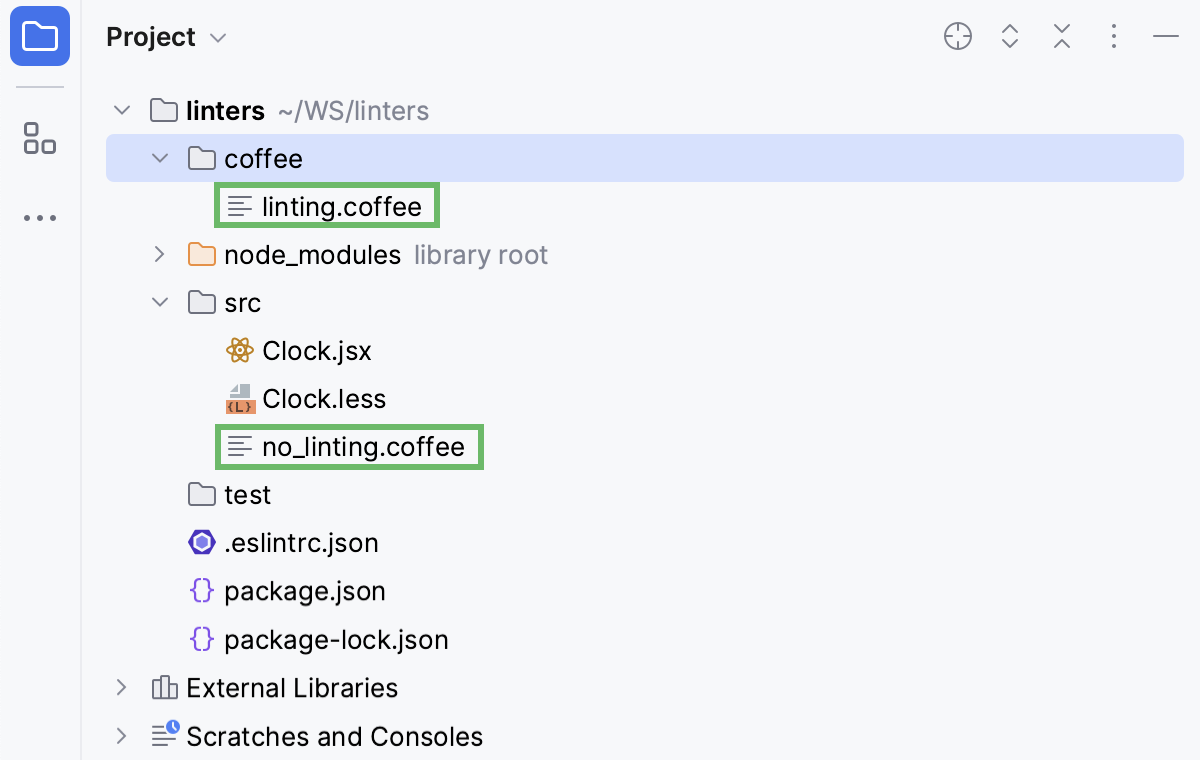Viewport: 1200px width, 760px height.
Task: Click the Collapse All toolbar icon
Action: (1062, 36)
